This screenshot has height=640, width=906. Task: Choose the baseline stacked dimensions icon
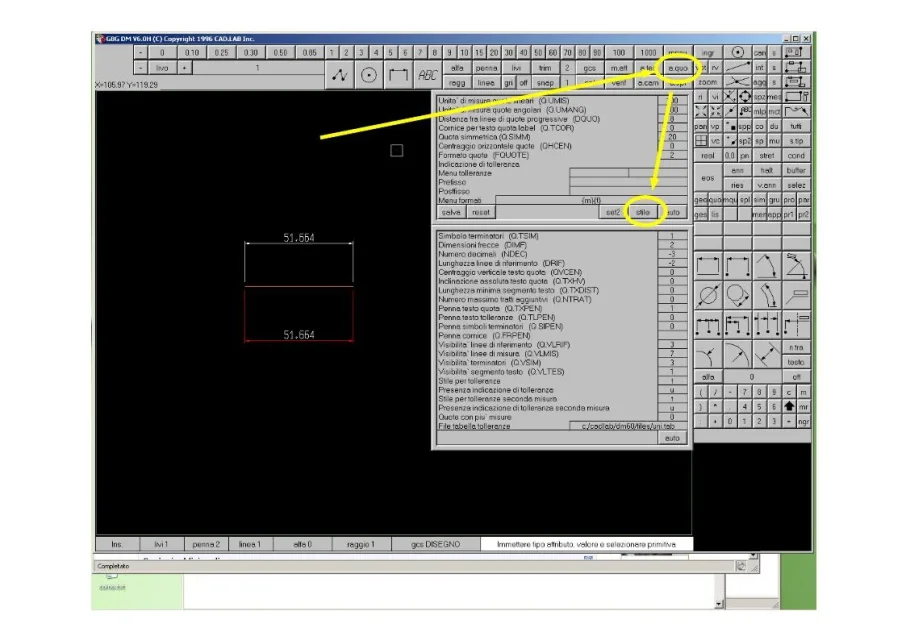(737, 325)
